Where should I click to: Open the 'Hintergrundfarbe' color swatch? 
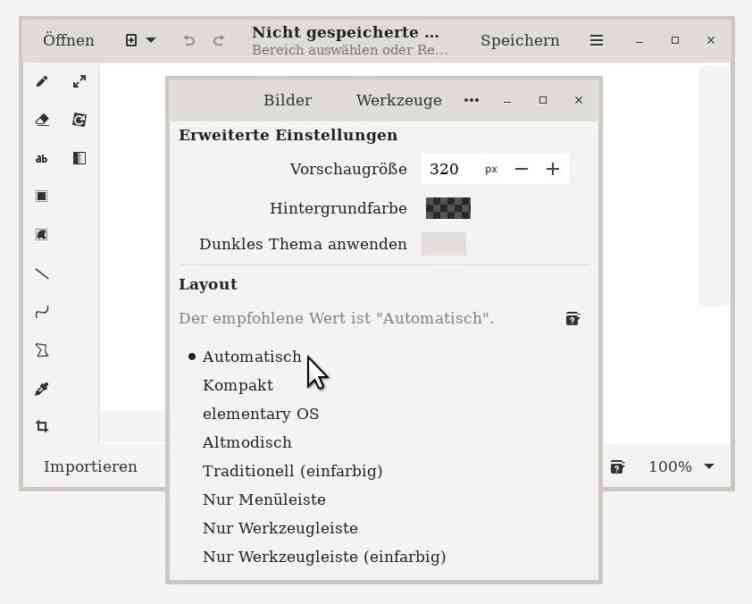(448, 208)
